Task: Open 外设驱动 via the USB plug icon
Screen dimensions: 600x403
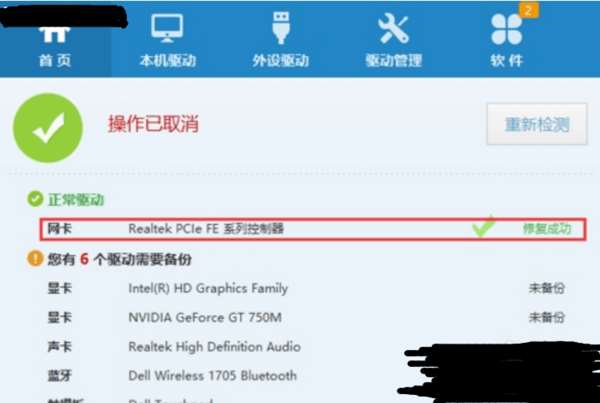Action: point(281,28)
